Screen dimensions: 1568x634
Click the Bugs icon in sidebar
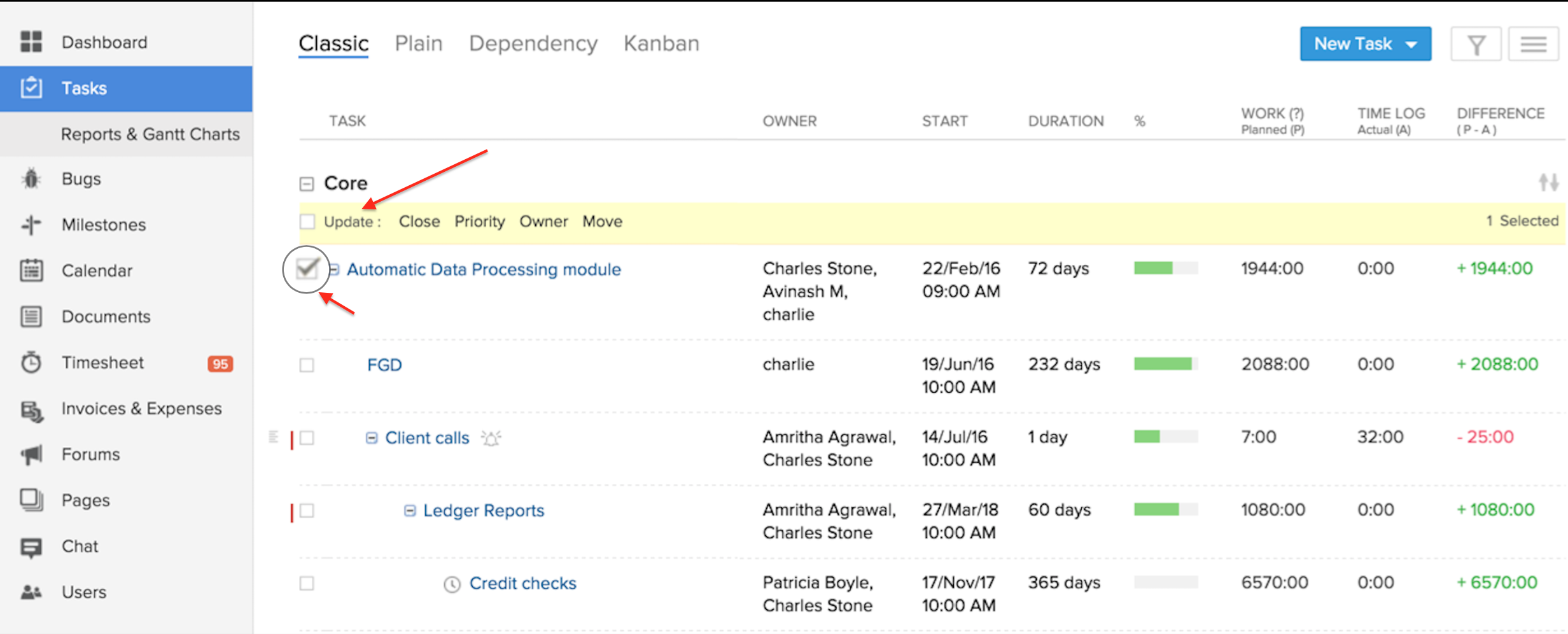point(31,179)
